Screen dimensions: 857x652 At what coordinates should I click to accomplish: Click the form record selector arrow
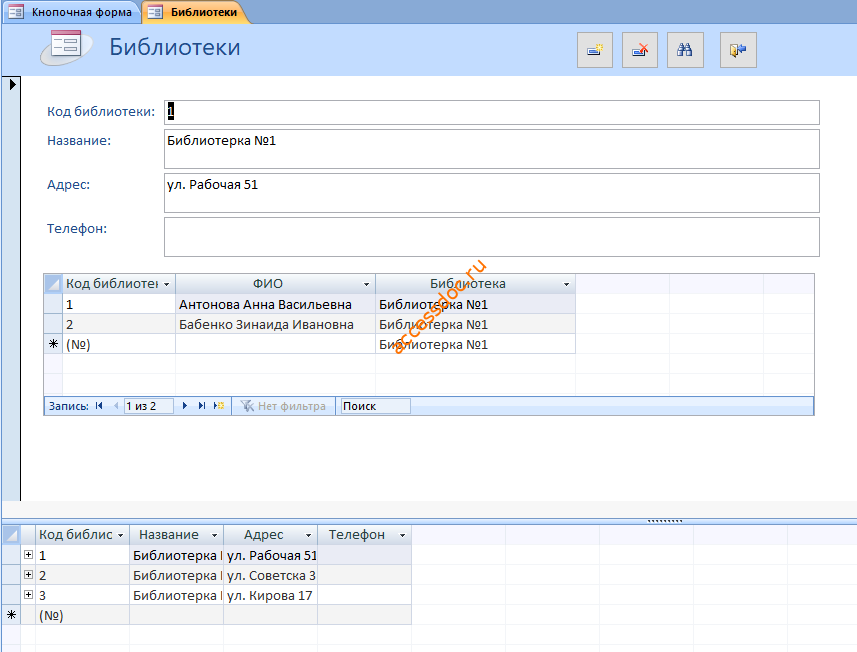12,85
